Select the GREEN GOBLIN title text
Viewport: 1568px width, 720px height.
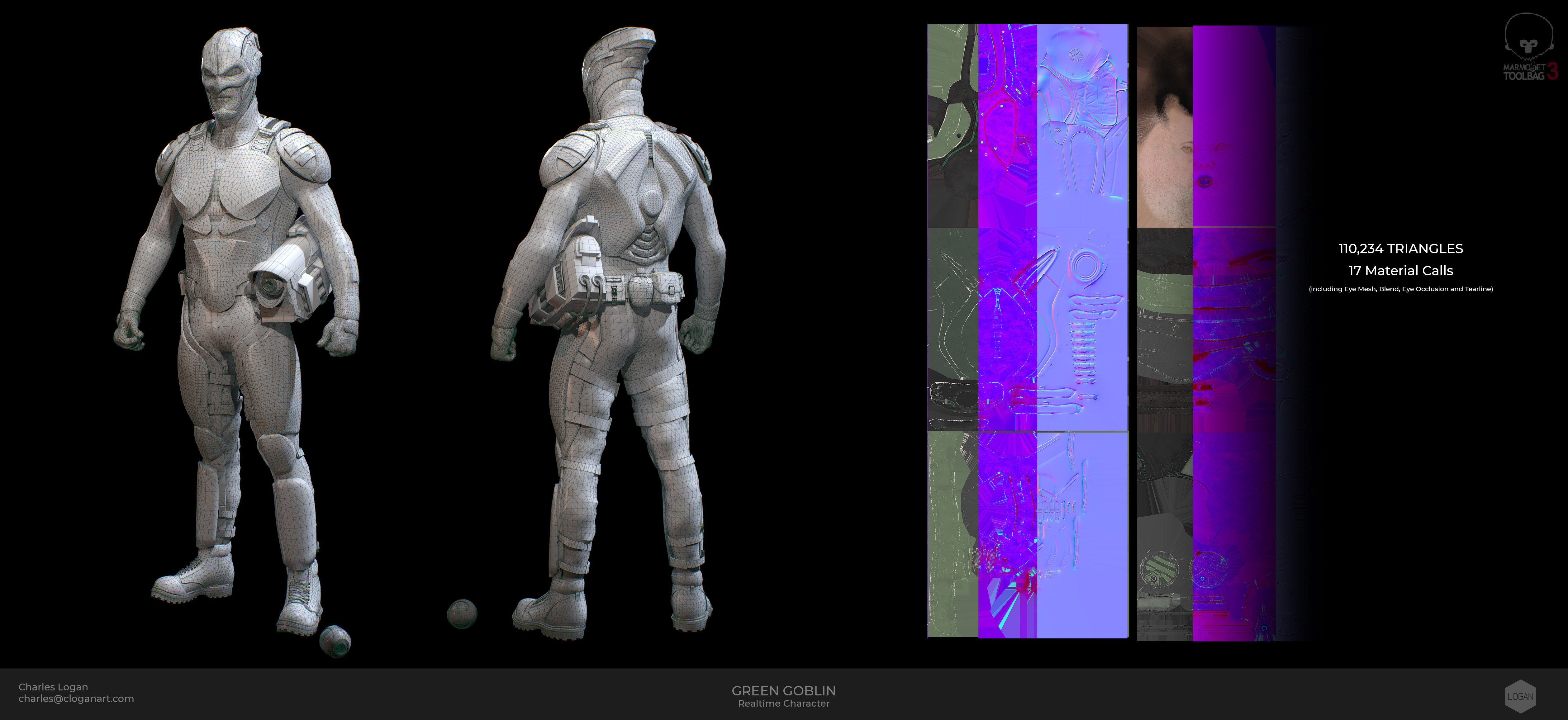click(x=783, y=690)
